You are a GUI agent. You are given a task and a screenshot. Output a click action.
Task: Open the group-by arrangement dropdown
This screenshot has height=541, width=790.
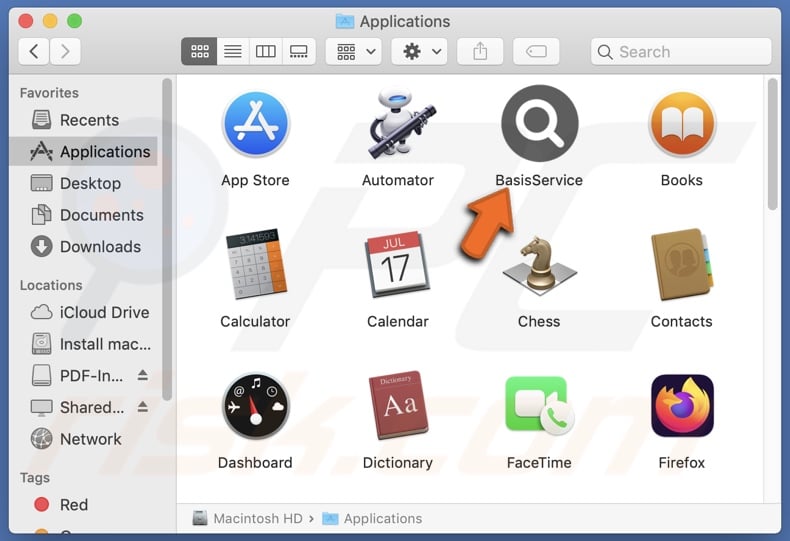[x=354, y=51]
